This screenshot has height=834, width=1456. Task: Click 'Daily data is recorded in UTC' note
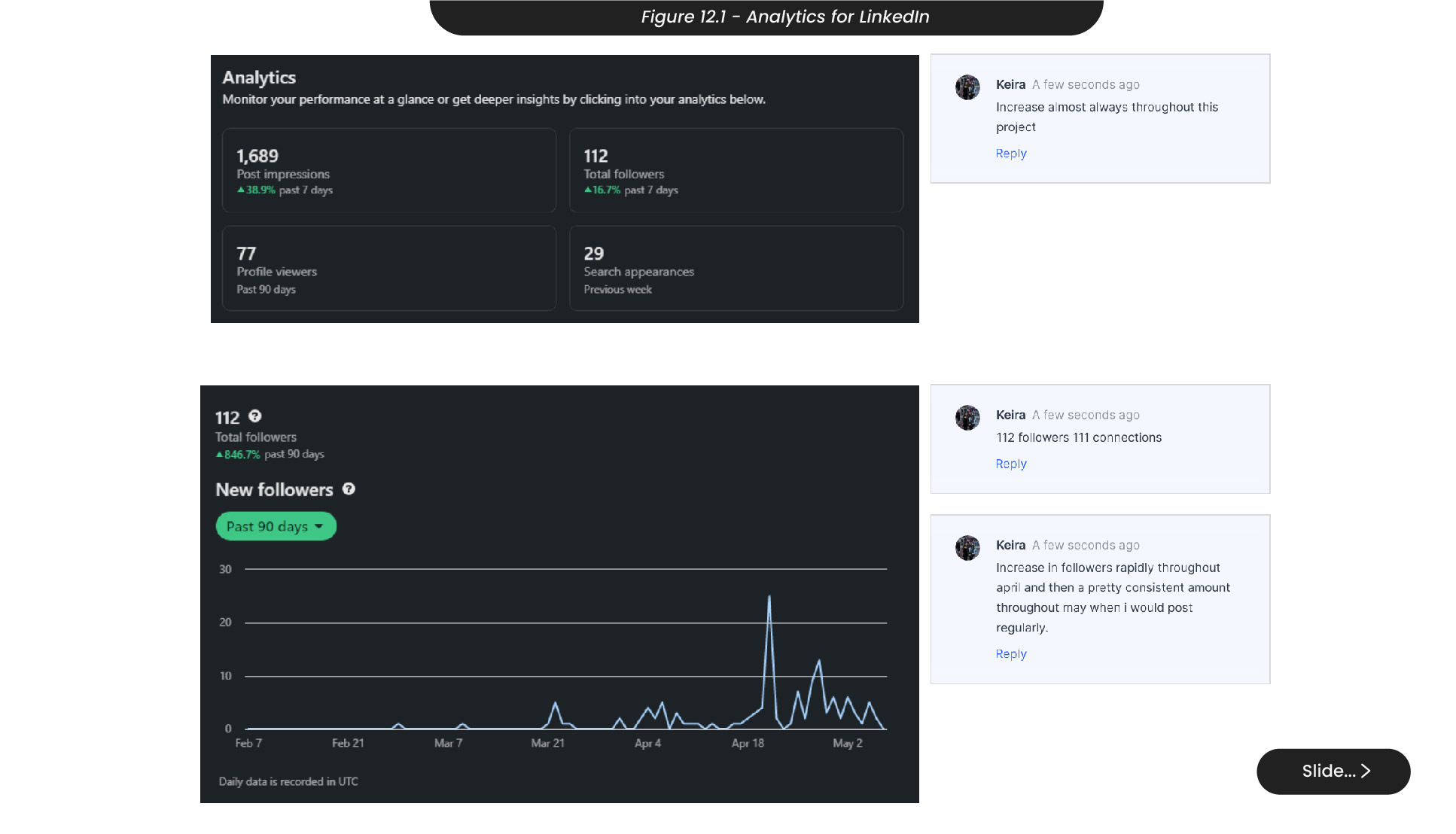(288, 782)
